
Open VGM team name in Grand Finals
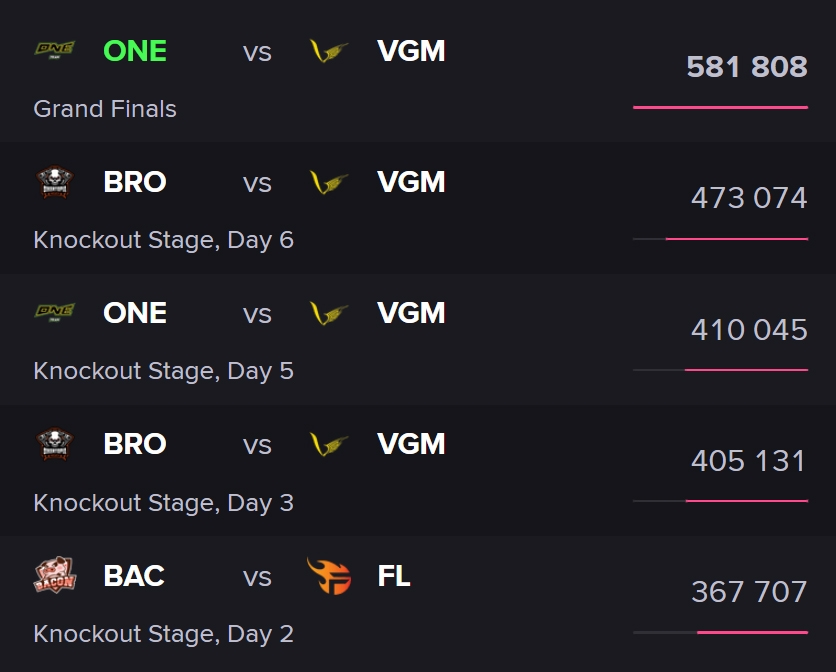point(411,51)
